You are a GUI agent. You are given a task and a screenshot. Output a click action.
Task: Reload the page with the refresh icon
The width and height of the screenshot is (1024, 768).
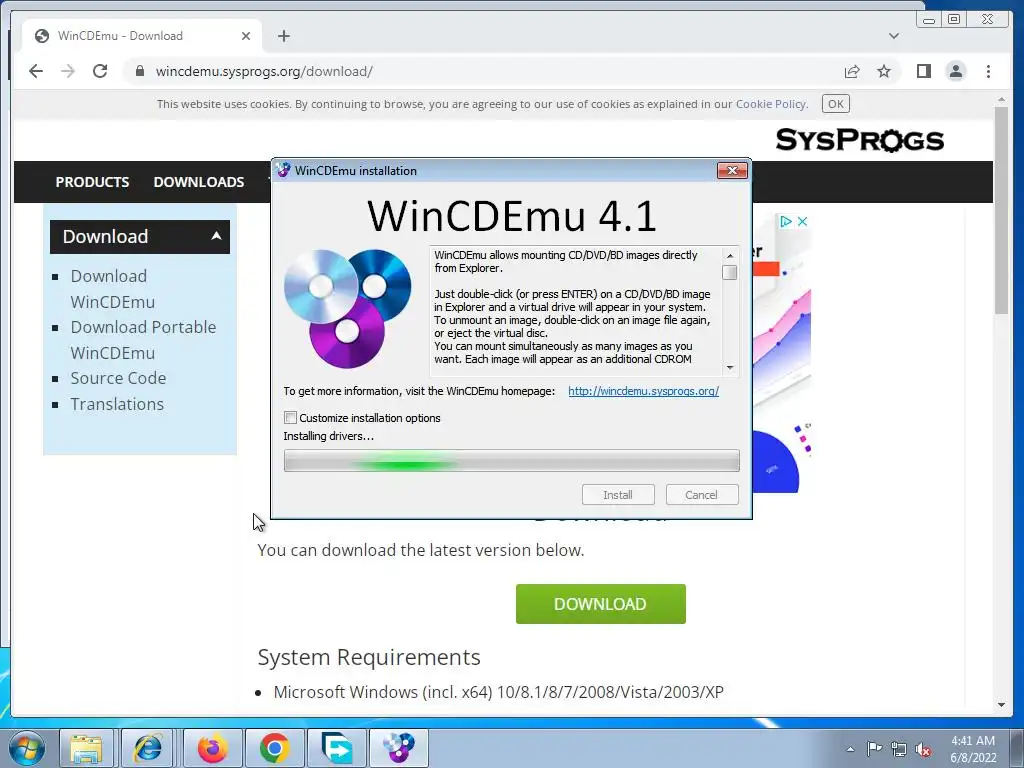point(100,71)
